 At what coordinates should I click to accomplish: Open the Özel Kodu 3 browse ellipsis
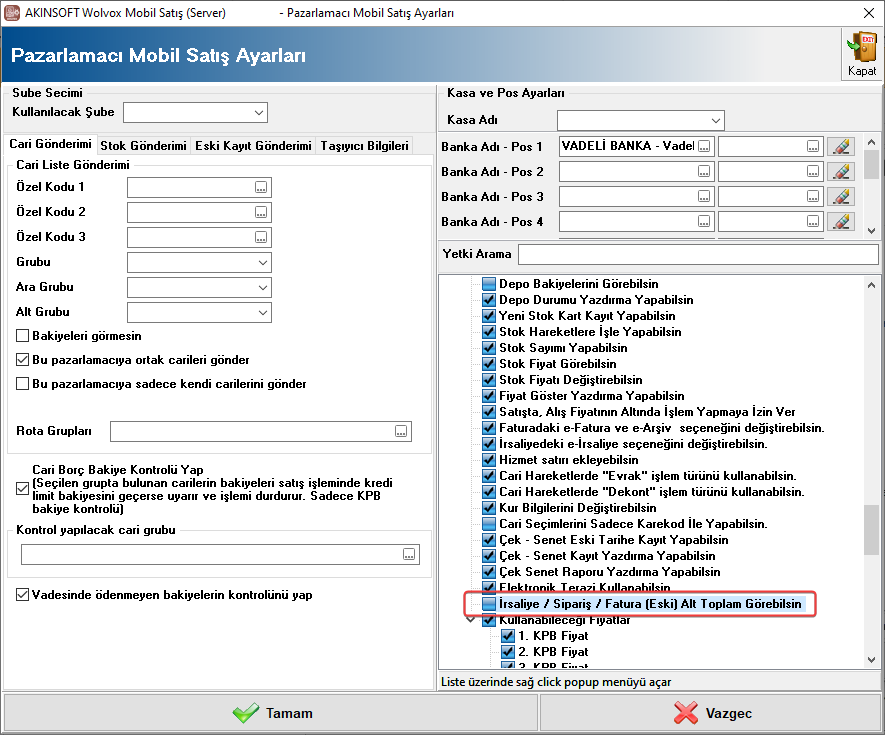tap(261, 237)
